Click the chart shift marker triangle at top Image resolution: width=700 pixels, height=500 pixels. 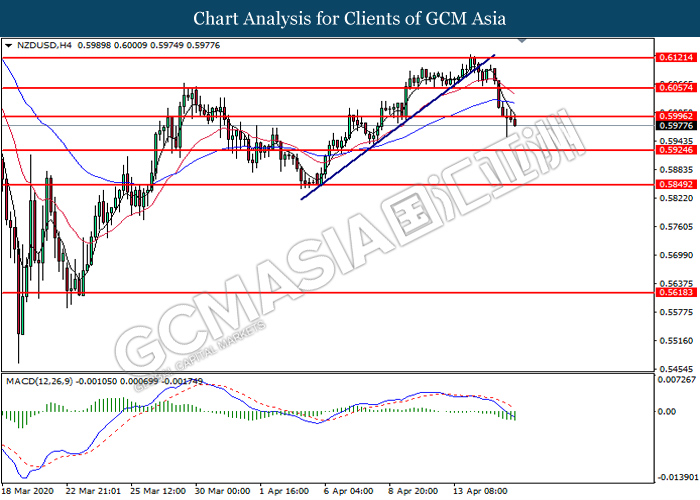tap(522, 41)
